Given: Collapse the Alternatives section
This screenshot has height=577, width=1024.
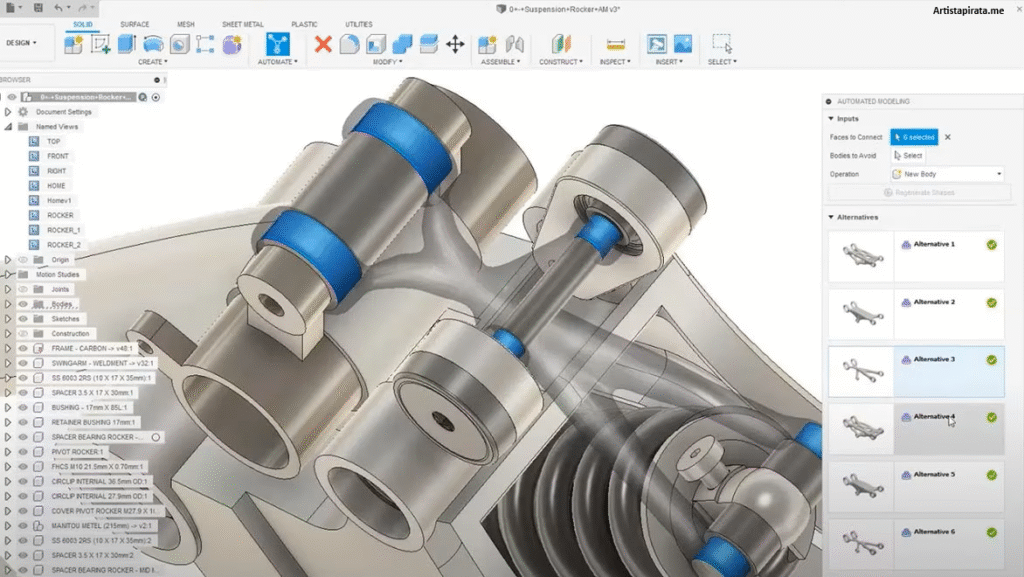Looking at the screenshot, I should click(829, 217).
